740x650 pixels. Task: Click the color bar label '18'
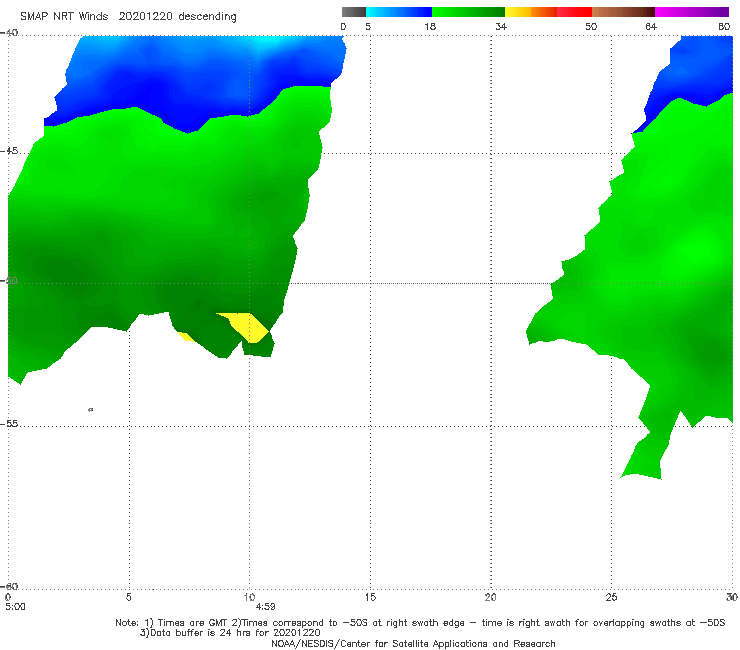coord(430,27)
